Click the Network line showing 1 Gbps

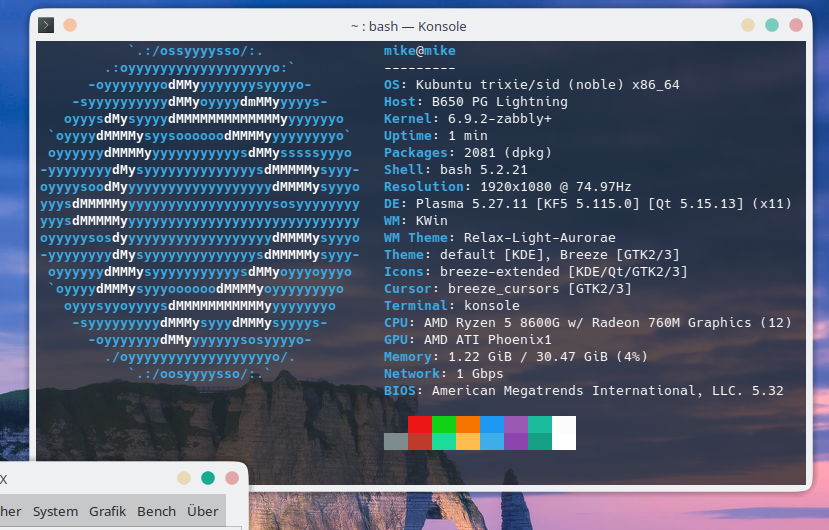[444, 373]
